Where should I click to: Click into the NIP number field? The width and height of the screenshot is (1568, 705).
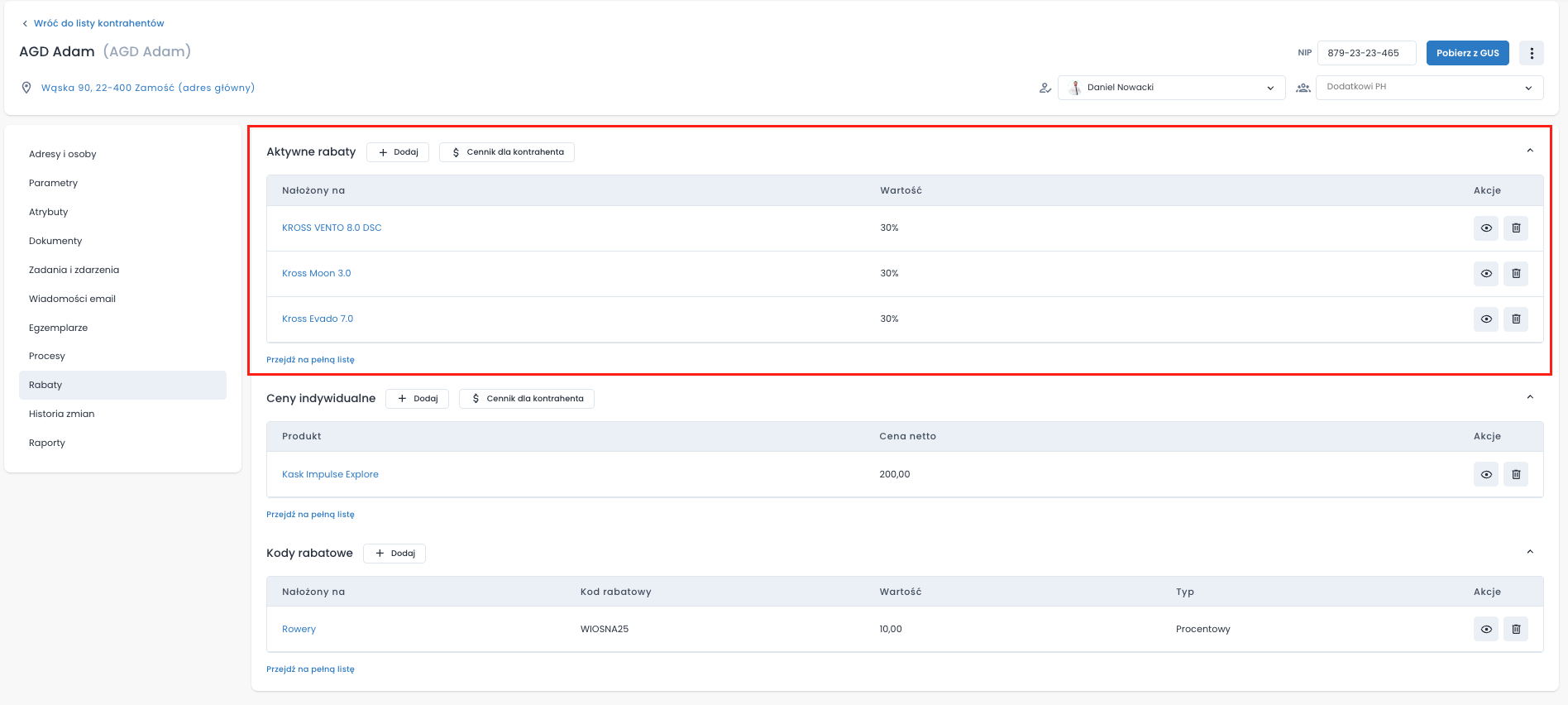(1365, 53)
